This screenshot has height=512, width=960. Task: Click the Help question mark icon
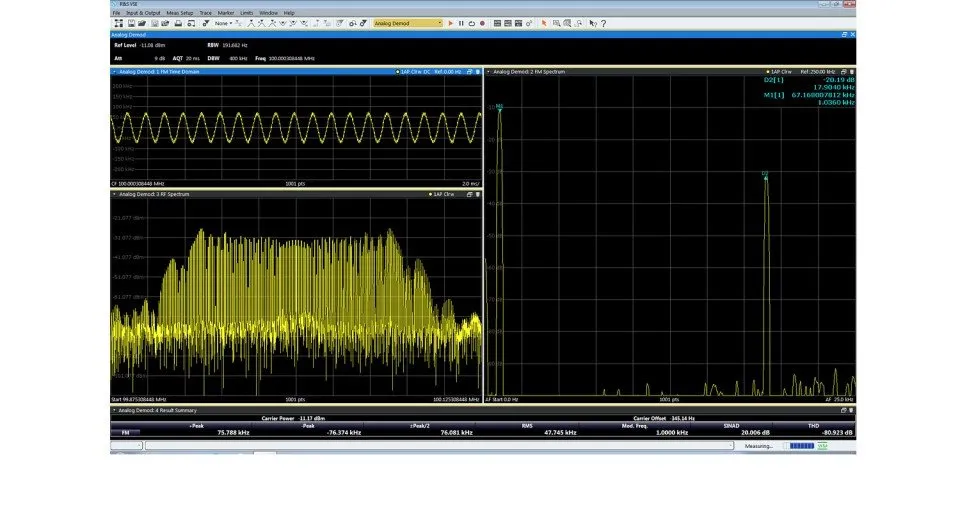604,23
